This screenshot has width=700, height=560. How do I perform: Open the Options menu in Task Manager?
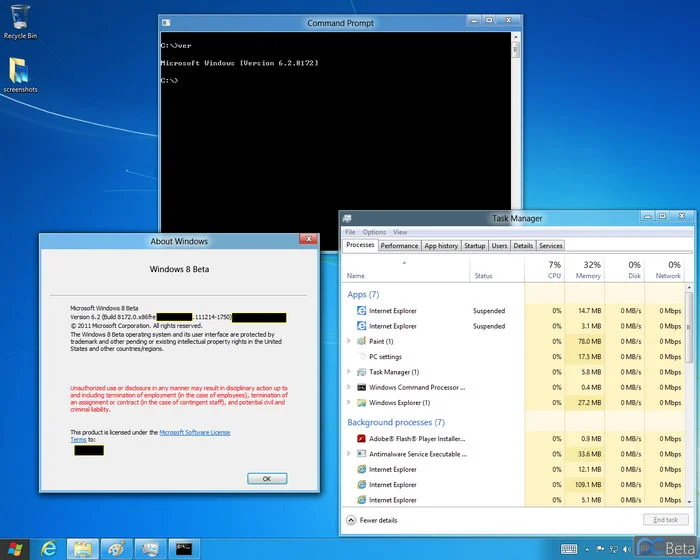374,232
